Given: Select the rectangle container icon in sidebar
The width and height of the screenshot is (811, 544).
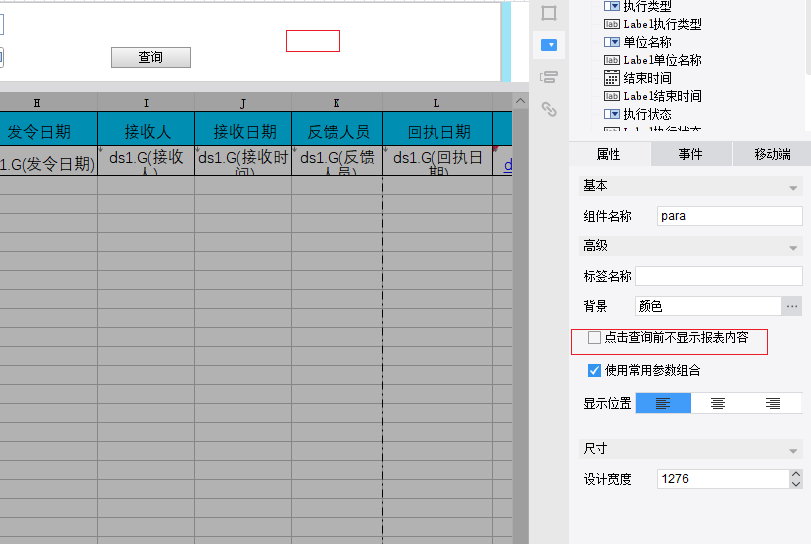Looking at the screenshot, I should point(549,13).
